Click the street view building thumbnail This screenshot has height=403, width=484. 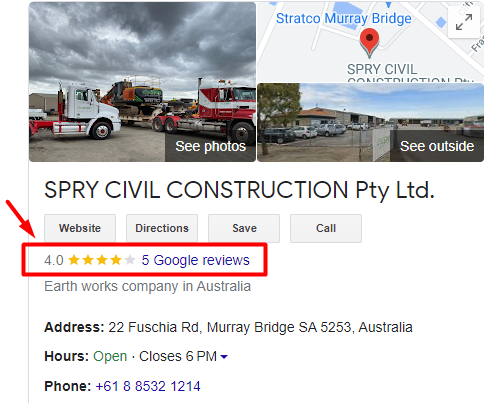tap(370, 122)
